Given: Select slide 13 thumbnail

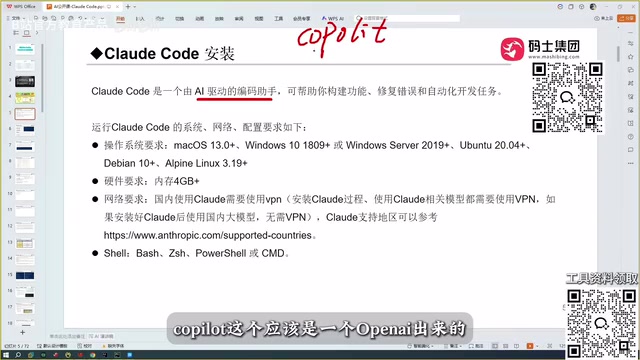Looking at the screenshot, I should (25, 243).
